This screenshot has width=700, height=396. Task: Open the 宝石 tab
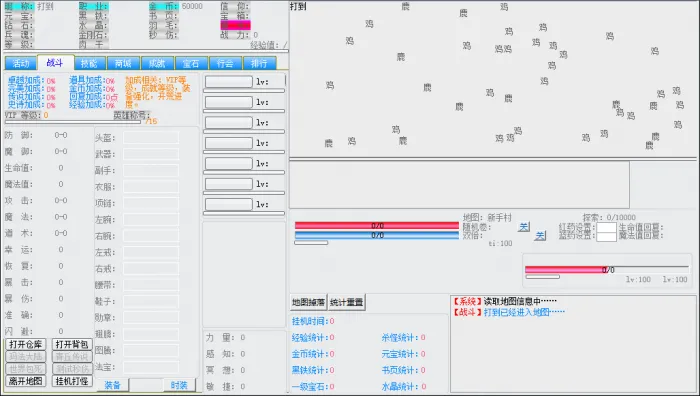(191, 63)
